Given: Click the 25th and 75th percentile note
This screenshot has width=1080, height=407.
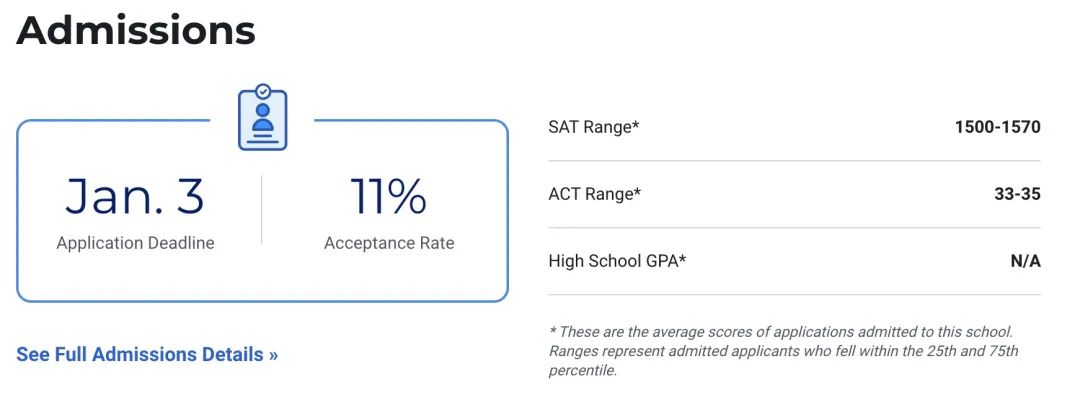Looking at the screenshot, I should coord(783,361).
